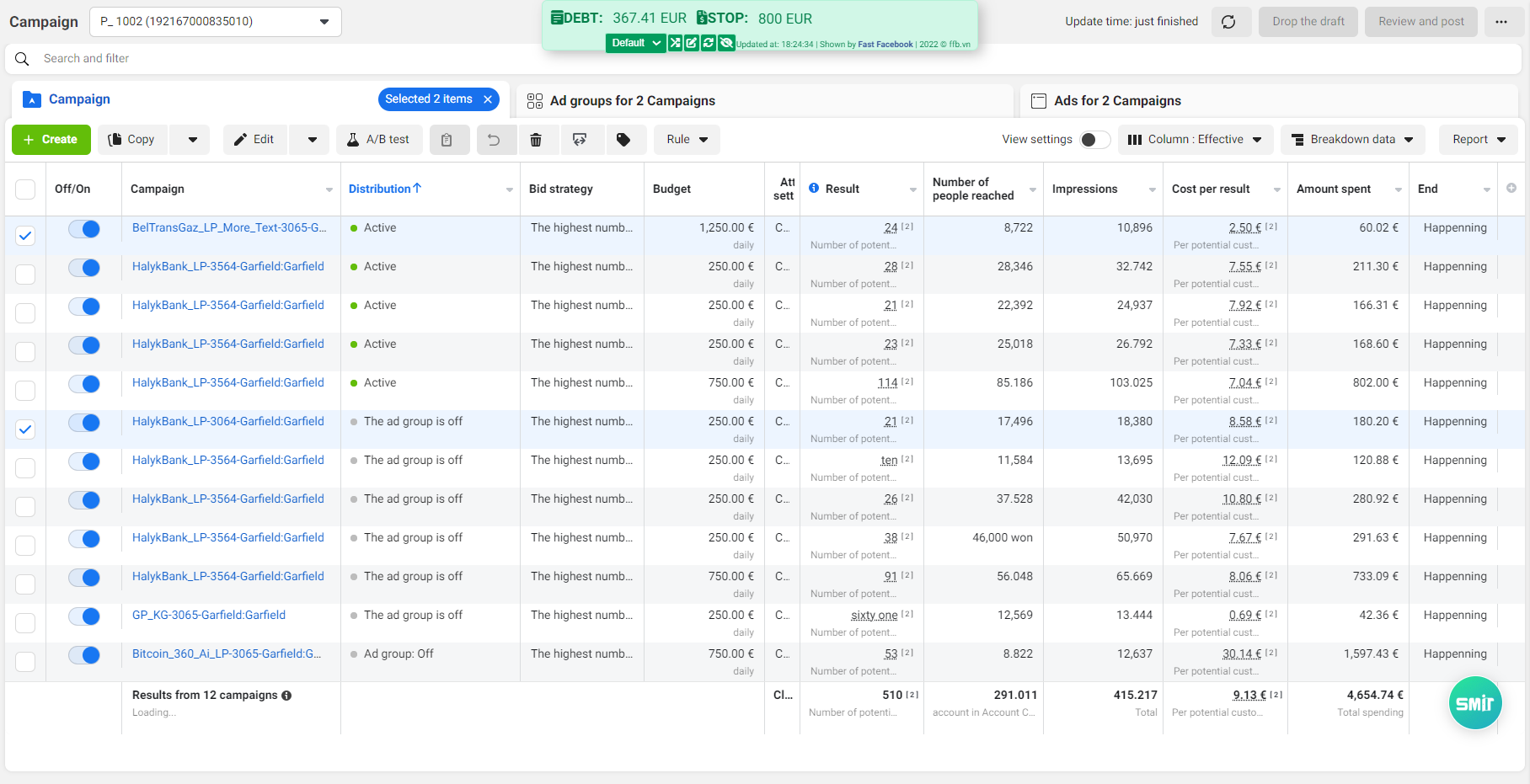The image size is (1530, 784).
Task: Expand the arrow next to the Copy button
Action: [192, 140]
